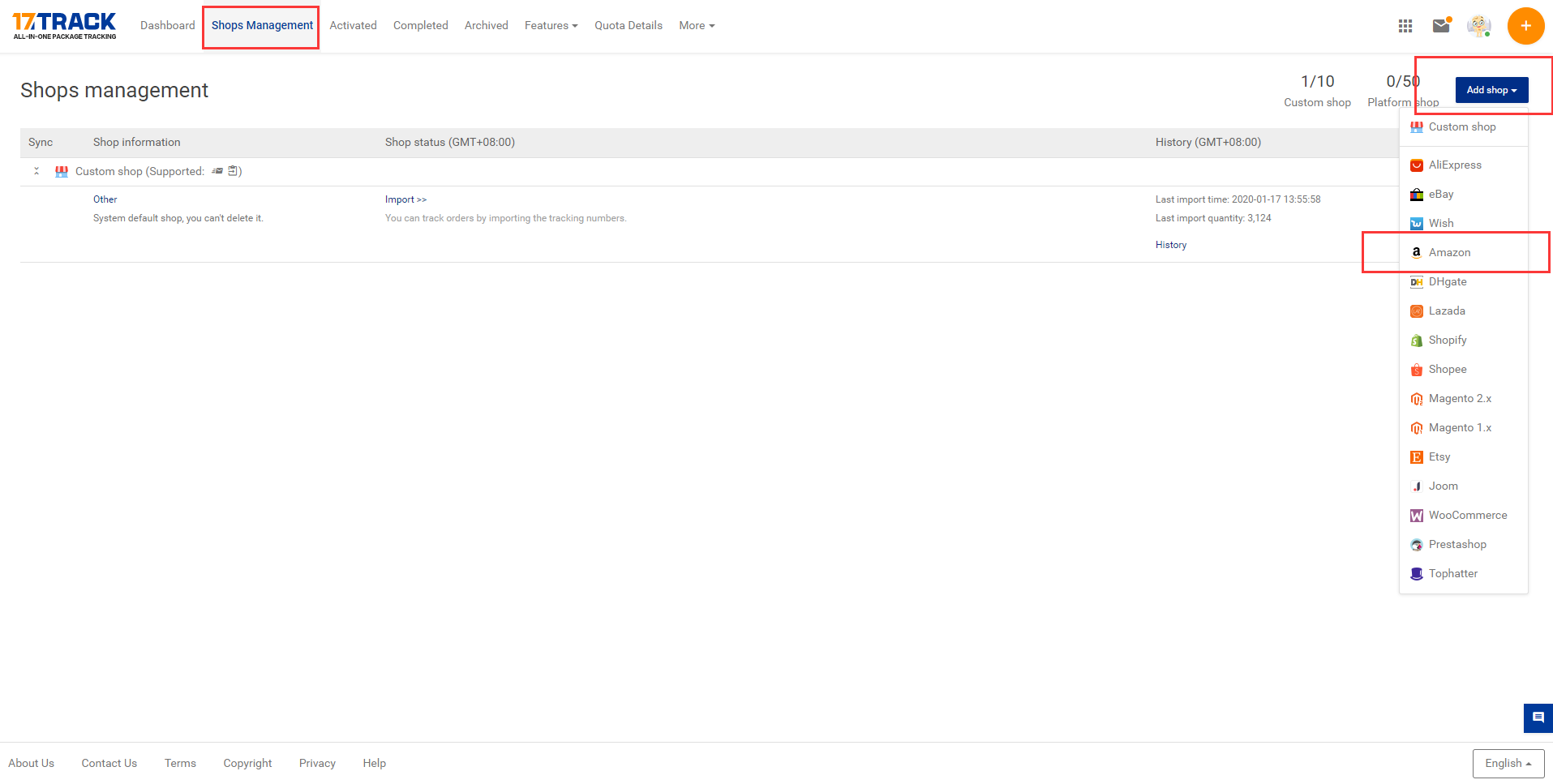Open the mail notifications icon
This screenshot has height=784, width=1553.
pos(1441,25)
